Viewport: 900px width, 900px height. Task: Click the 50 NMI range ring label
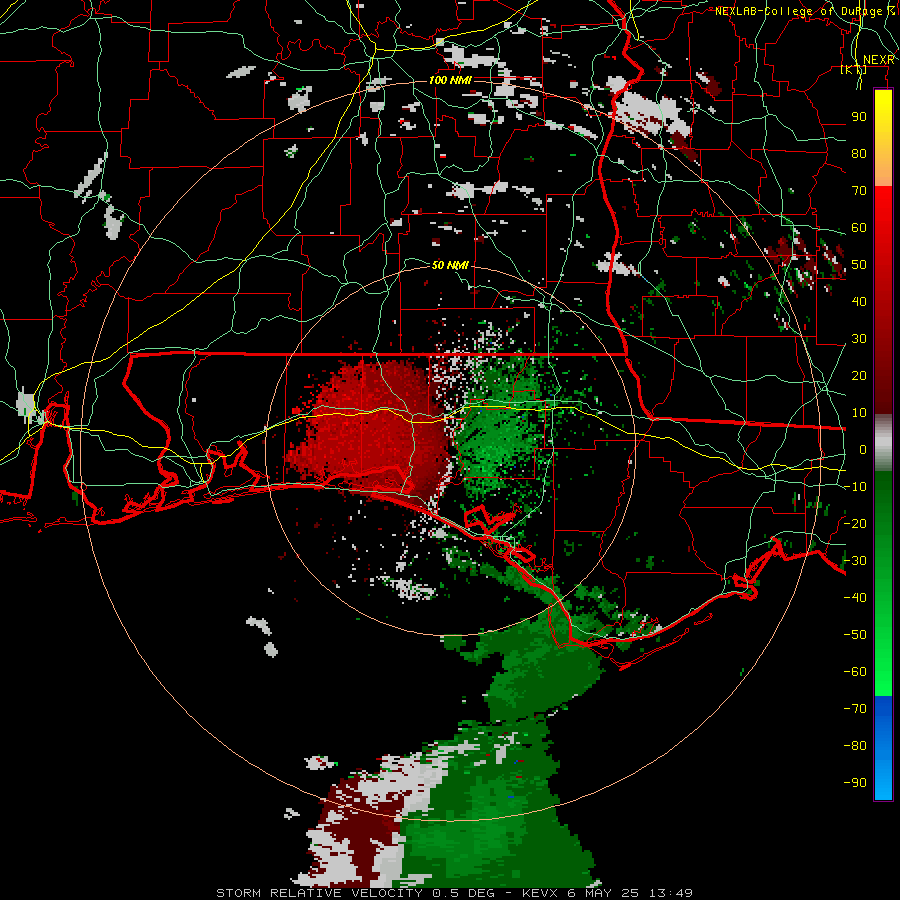pos(450,265)
